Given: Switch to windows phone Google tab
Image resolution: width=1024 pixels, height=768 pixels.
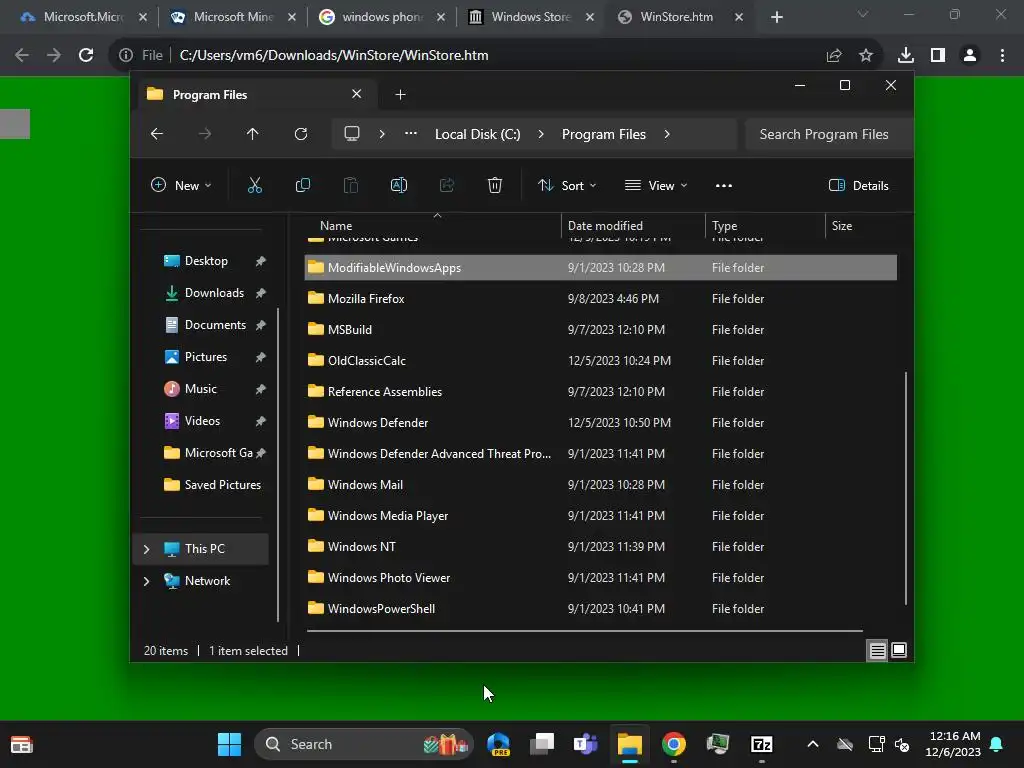Looking at the screenshot, I should click(x=382, y=17).
